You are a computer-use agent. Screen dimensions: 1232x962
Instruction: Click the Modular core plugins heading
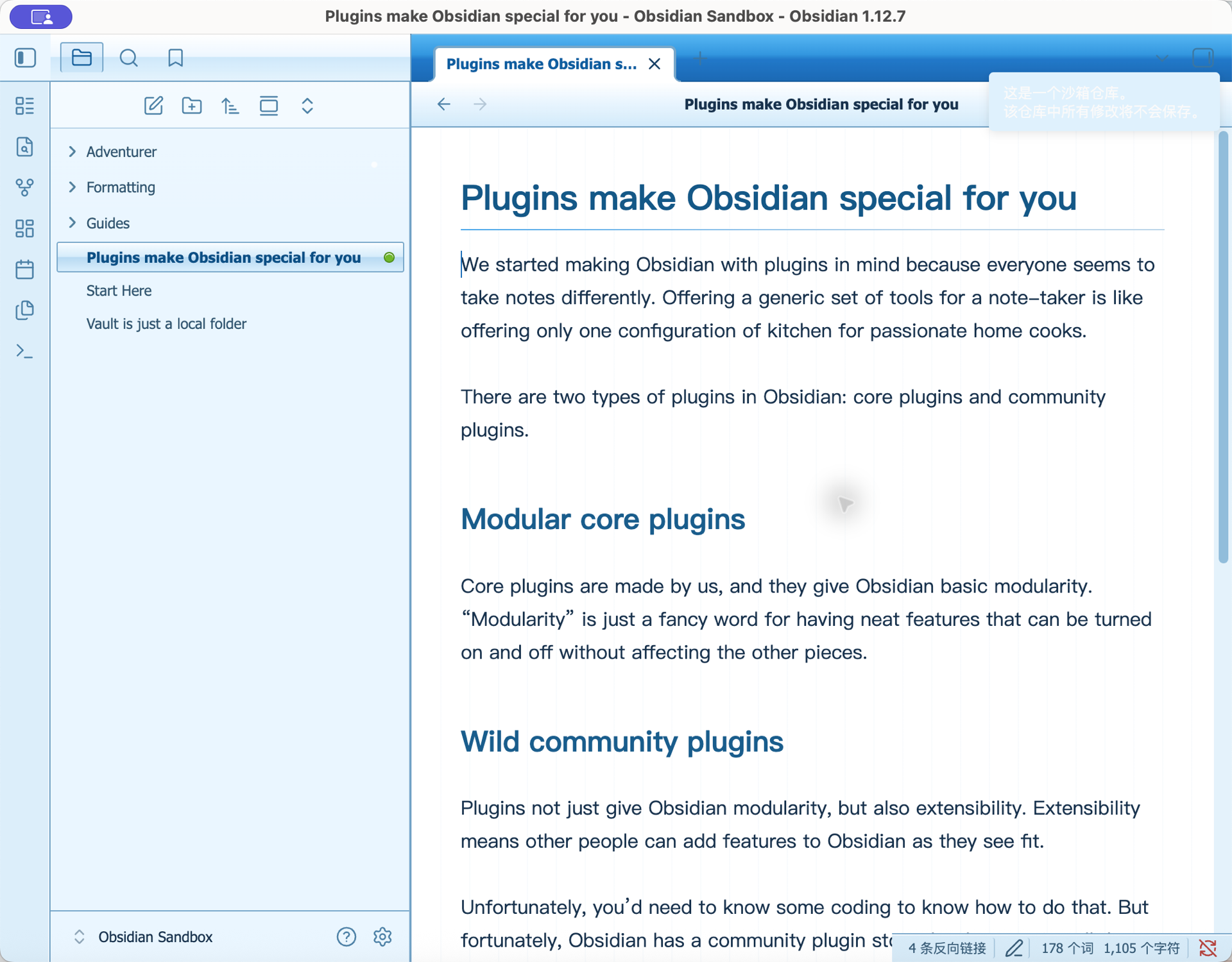(603, 519)
